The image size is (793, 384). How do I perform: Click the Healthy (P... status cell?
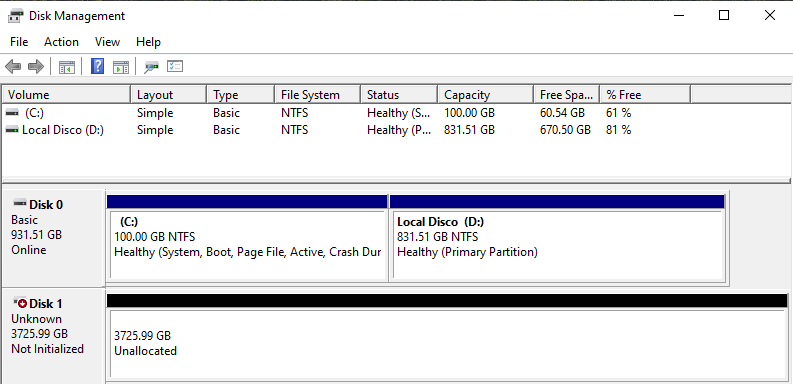coord(400,130)
